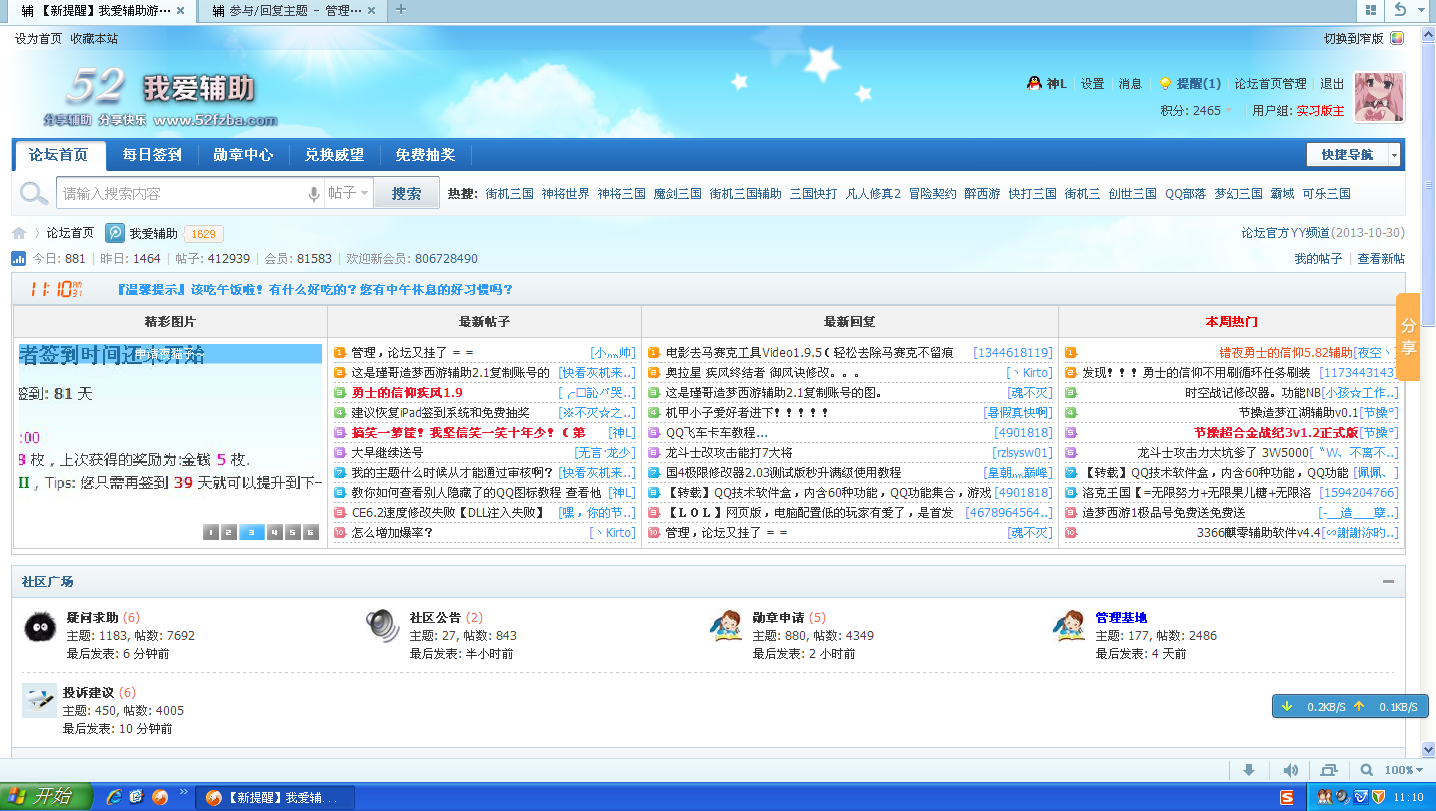Expand quick launch overflow chevron
1436x811 pixels.
183,792
